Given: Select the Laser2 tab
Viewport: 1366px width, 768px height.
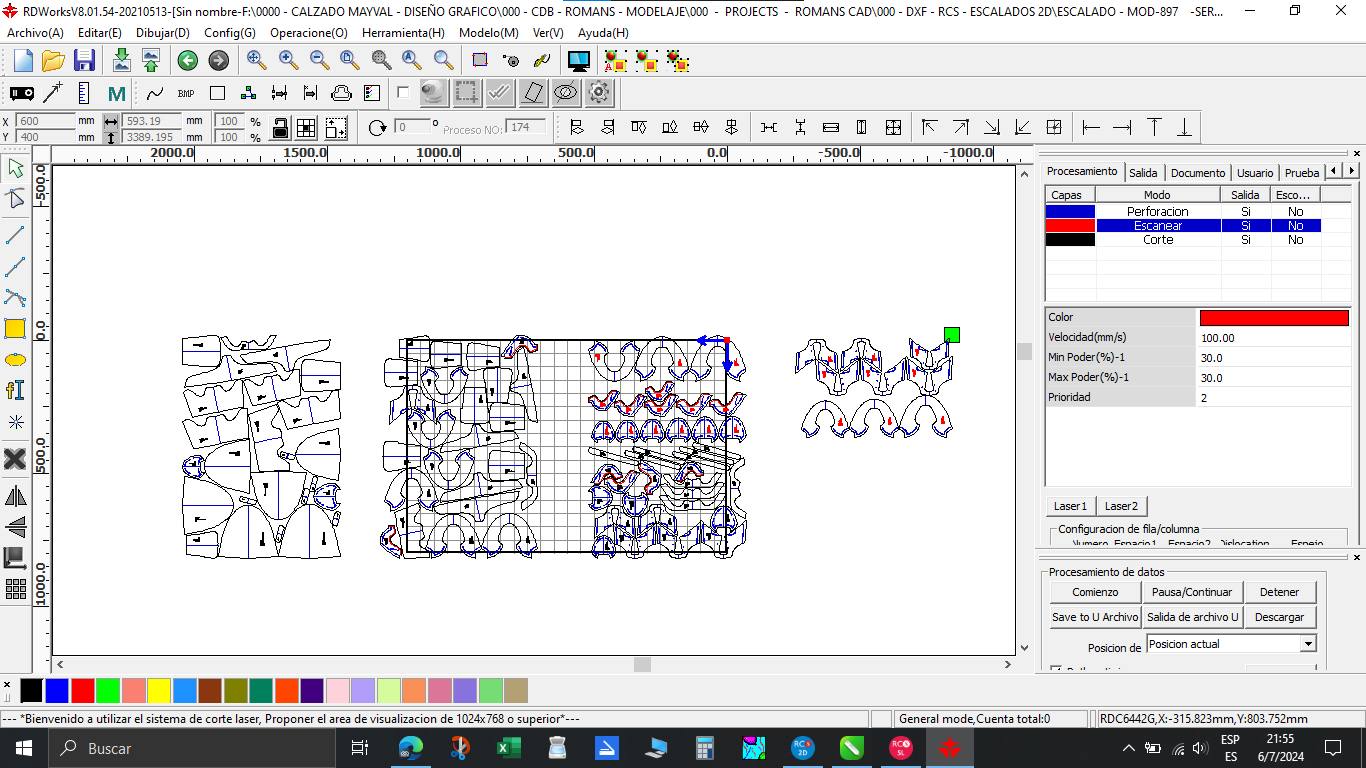Looking at the screenshot, I should (1121, 506).
